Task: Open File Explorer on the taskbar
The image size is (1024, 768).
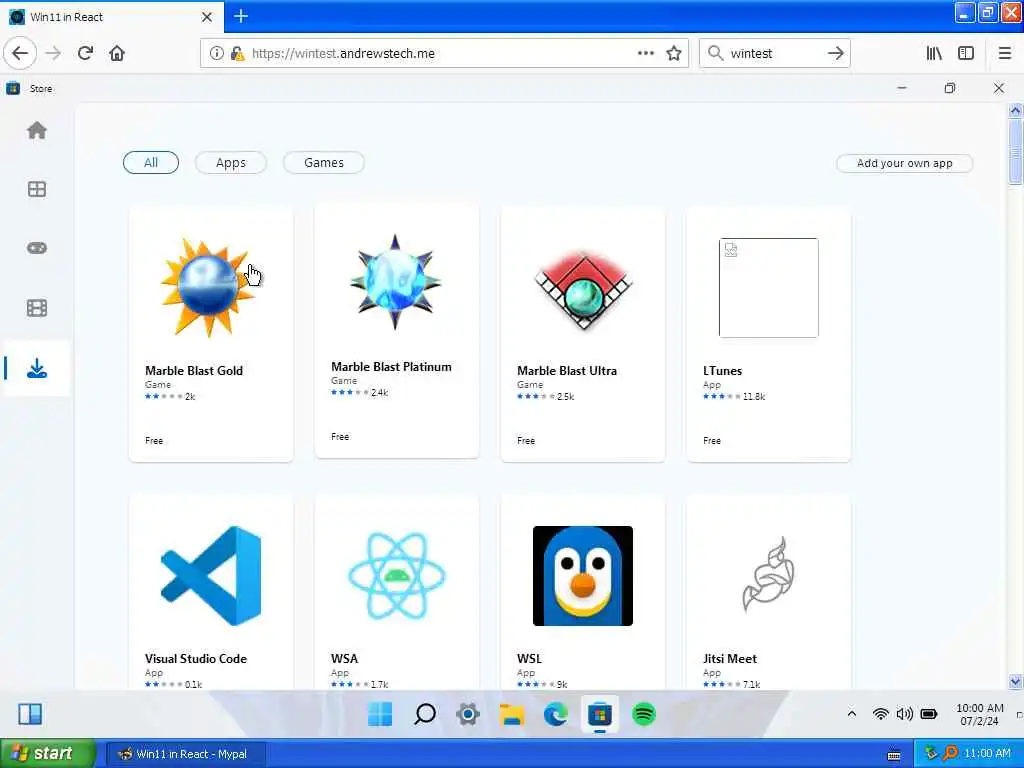Action: click(512, 714)
